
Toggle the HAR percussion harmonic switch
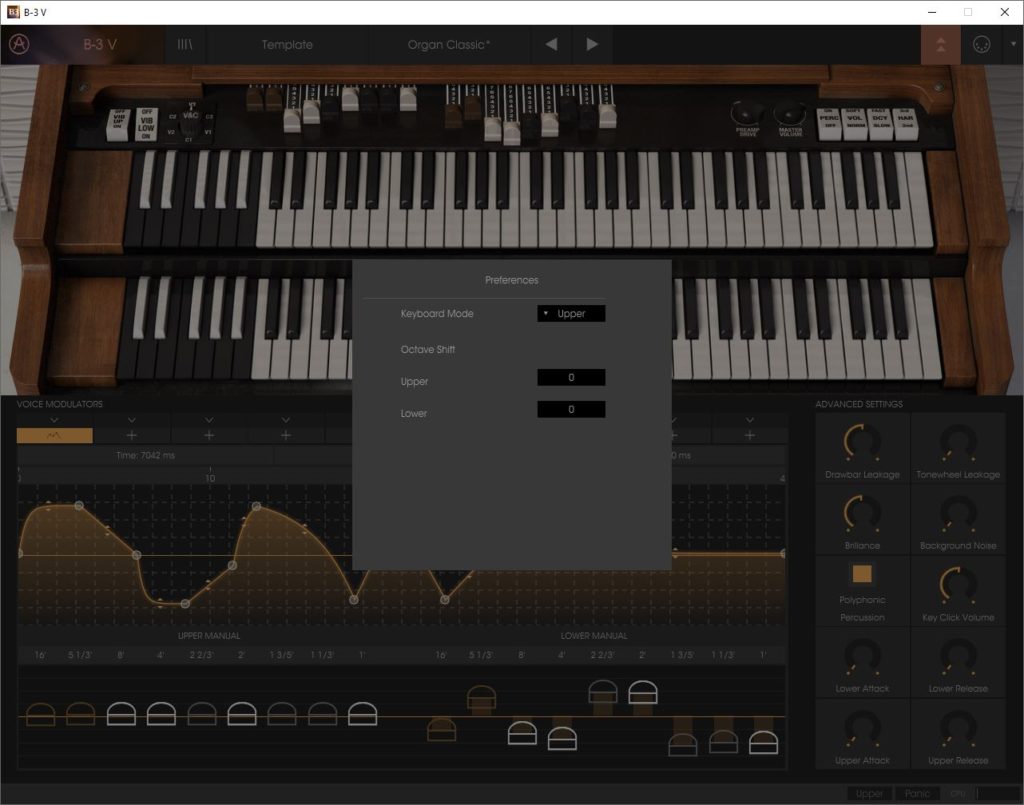[x=905, y=123]
